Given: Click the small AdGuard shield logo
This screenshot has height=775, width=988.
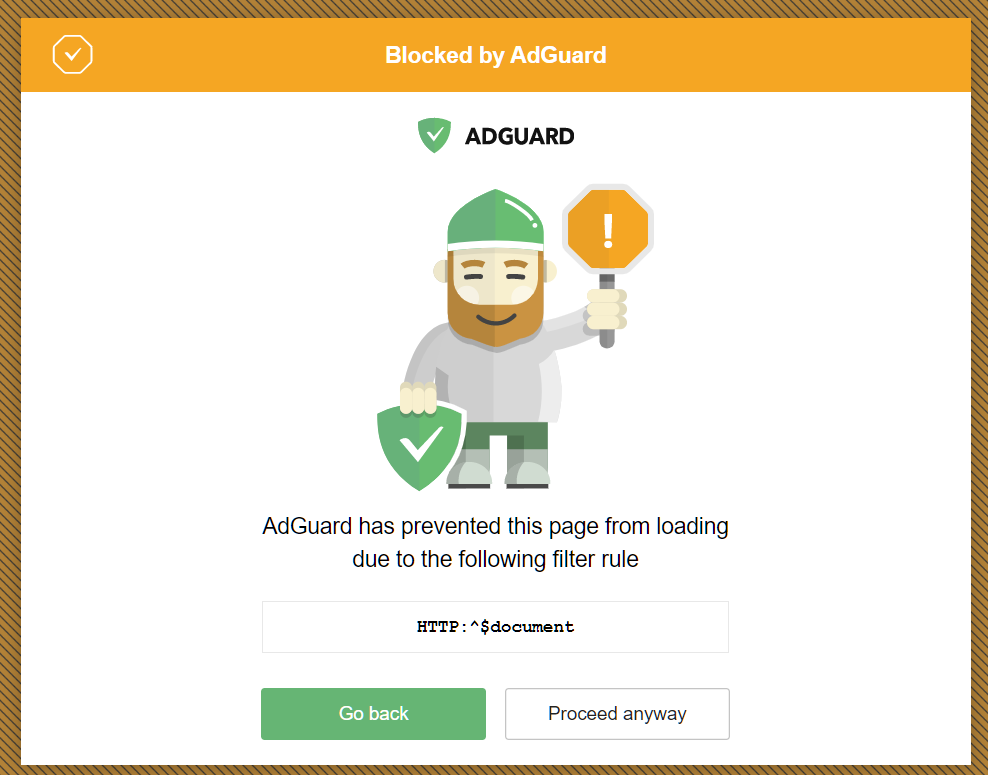Looking at the screenshot, I should coord(434,135).
